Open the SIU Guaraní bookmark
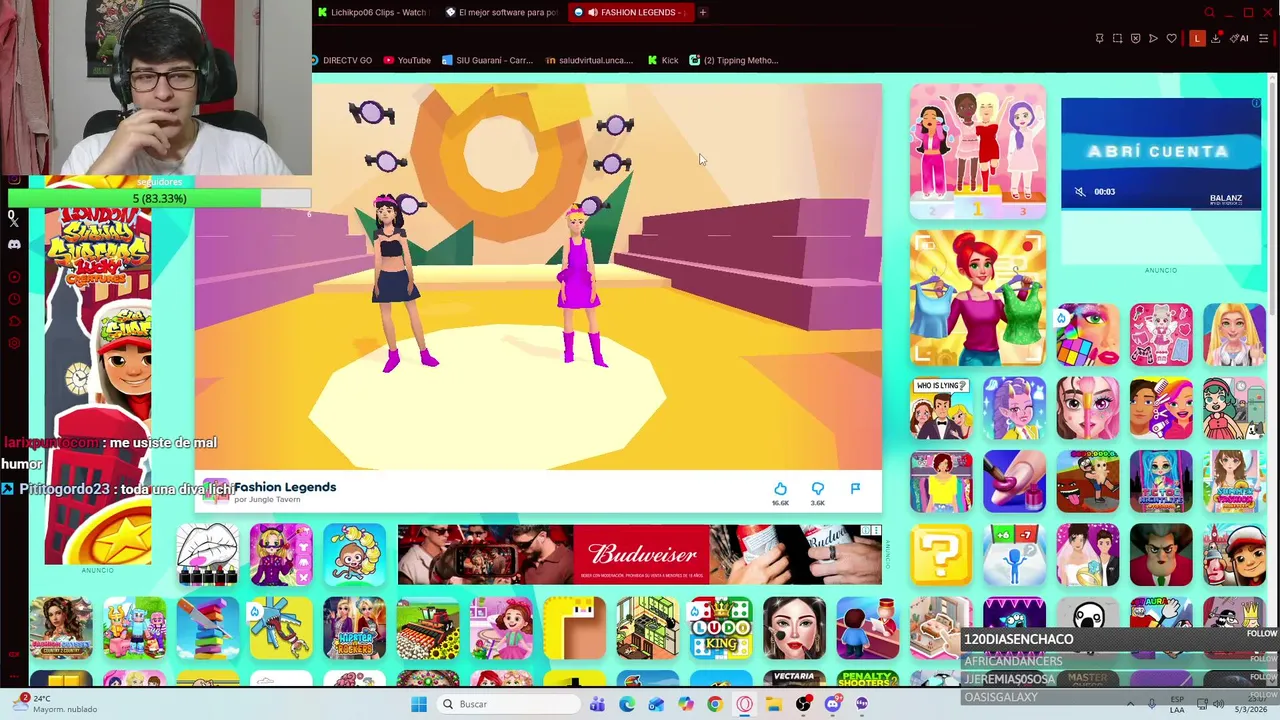This screenshot has height=720, width=1280. [487, 60]
